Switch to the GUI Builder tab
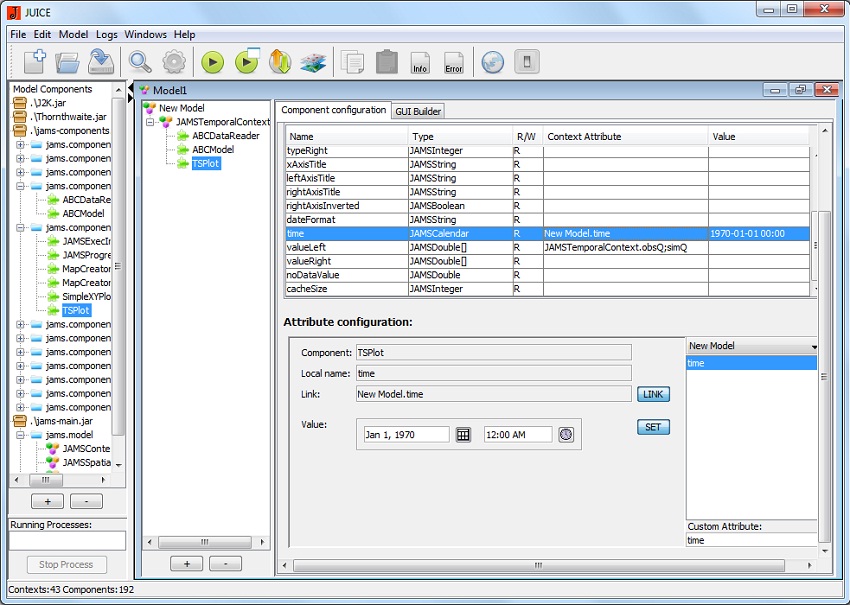 click(418, 111)
